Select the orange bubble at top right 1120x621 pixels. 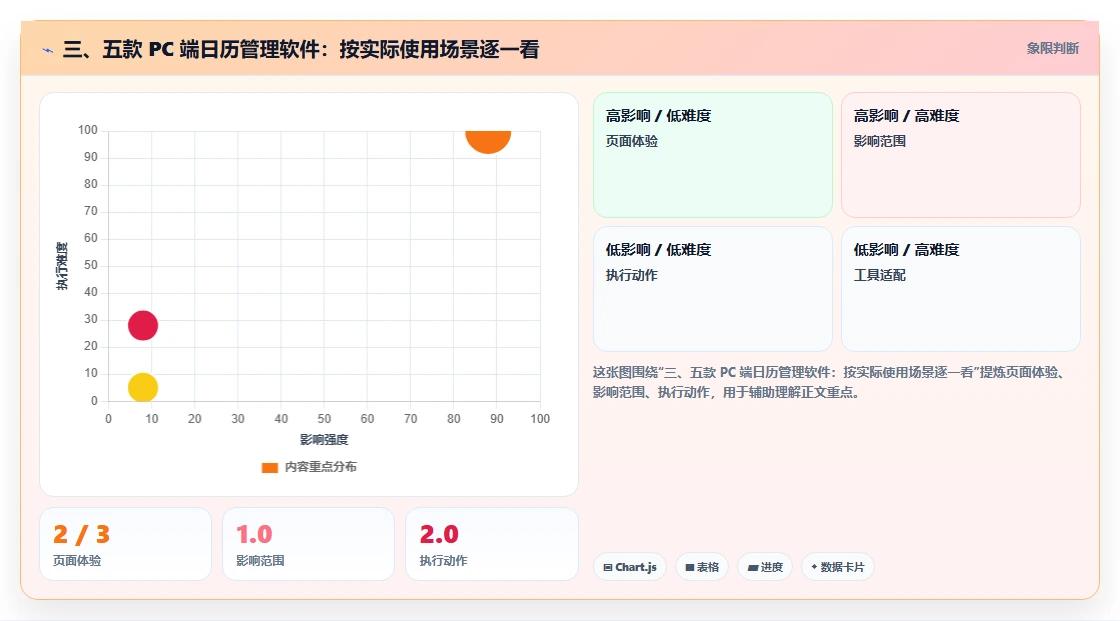pyautogui.click(x=488, y=141)
